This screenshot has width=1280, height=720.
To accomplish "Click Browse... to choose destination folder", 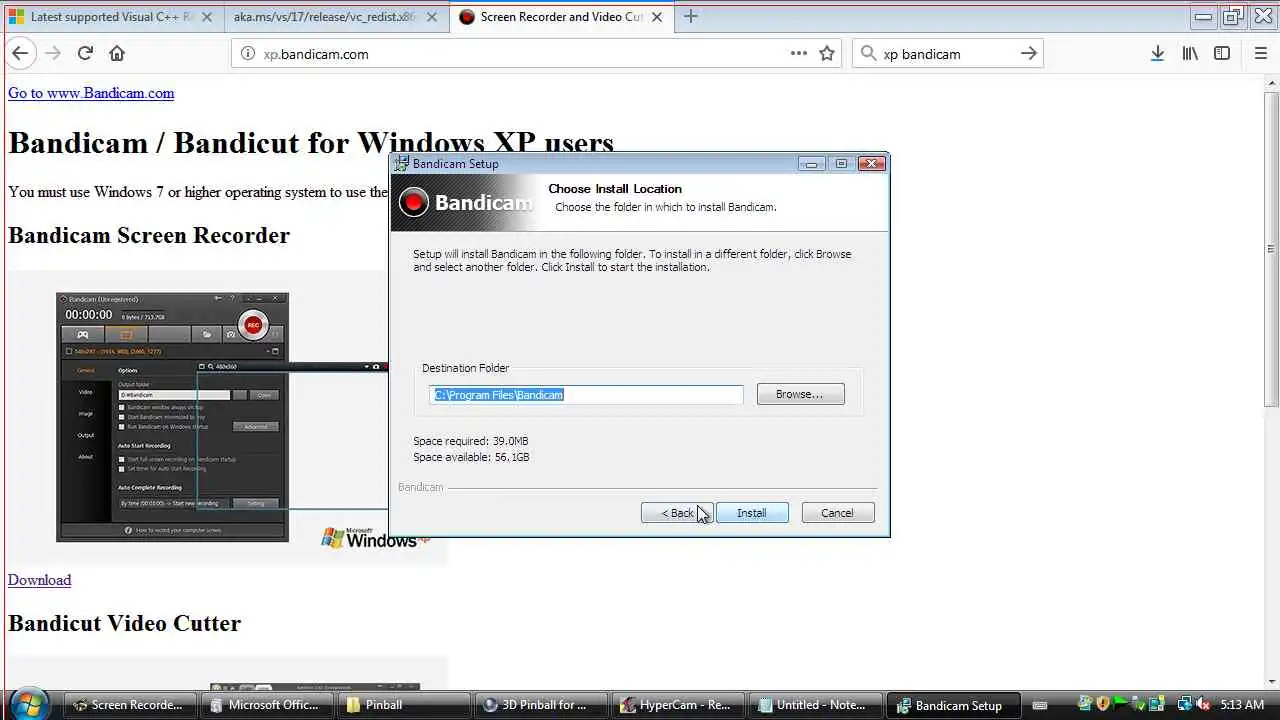I will [x=800, y=394].
